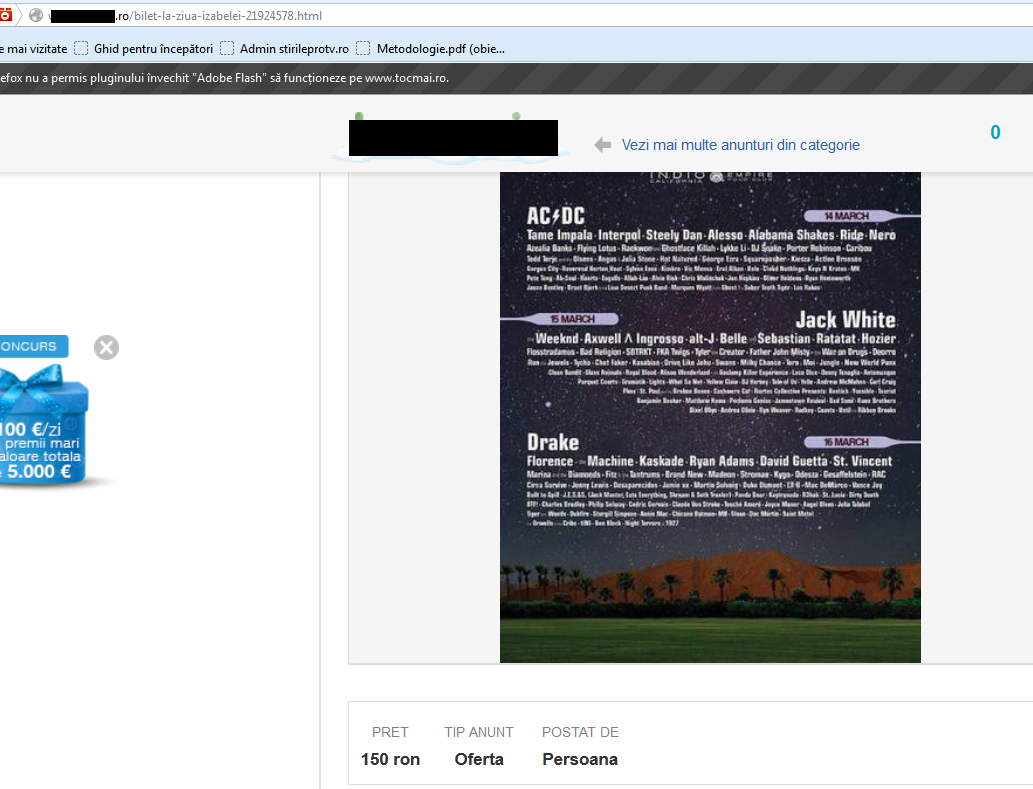Click the '150 ron' price value

point(390,759)
